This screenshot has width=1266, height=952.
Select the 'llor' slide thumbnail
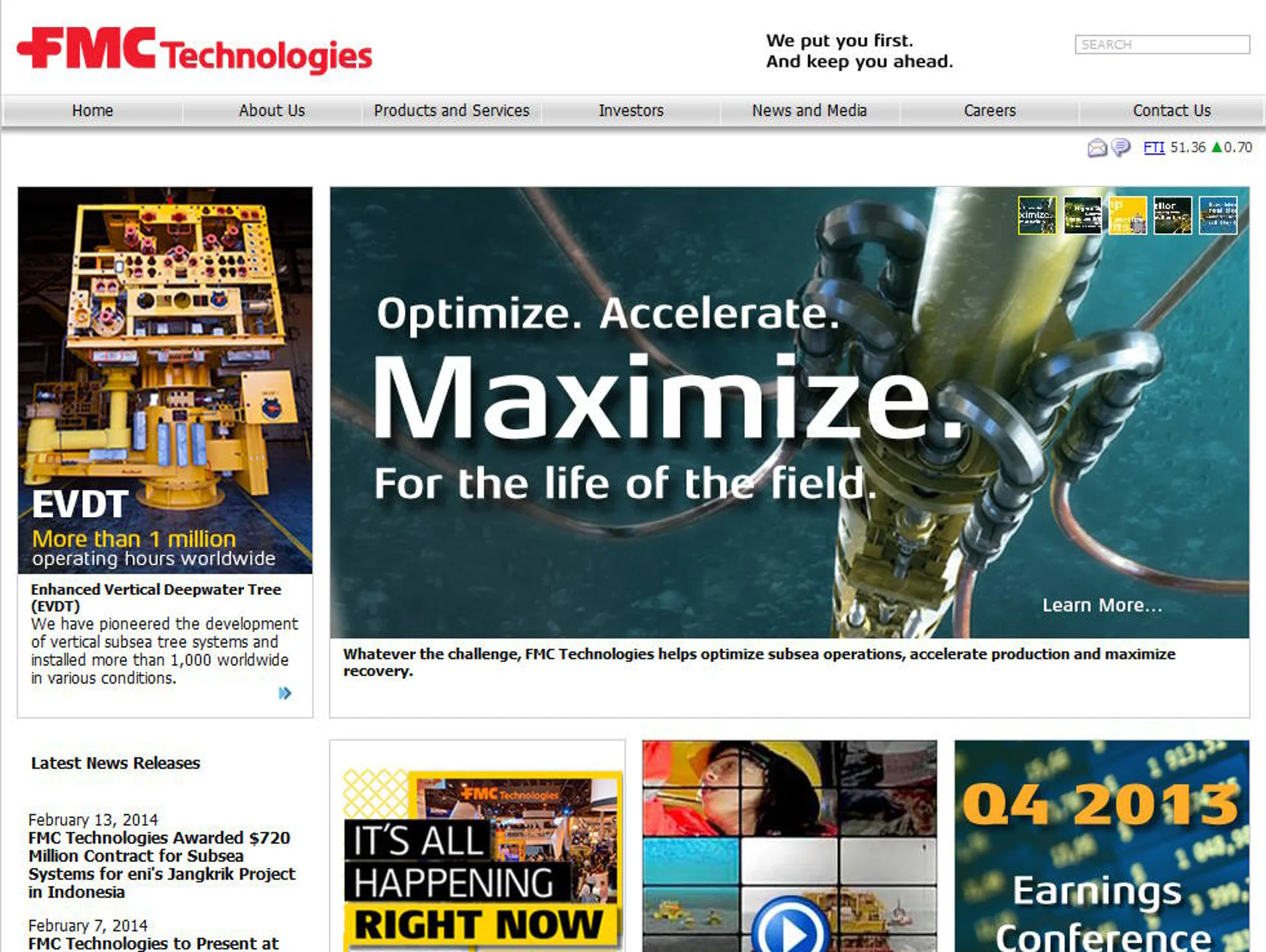click(x=1173, y=216)
